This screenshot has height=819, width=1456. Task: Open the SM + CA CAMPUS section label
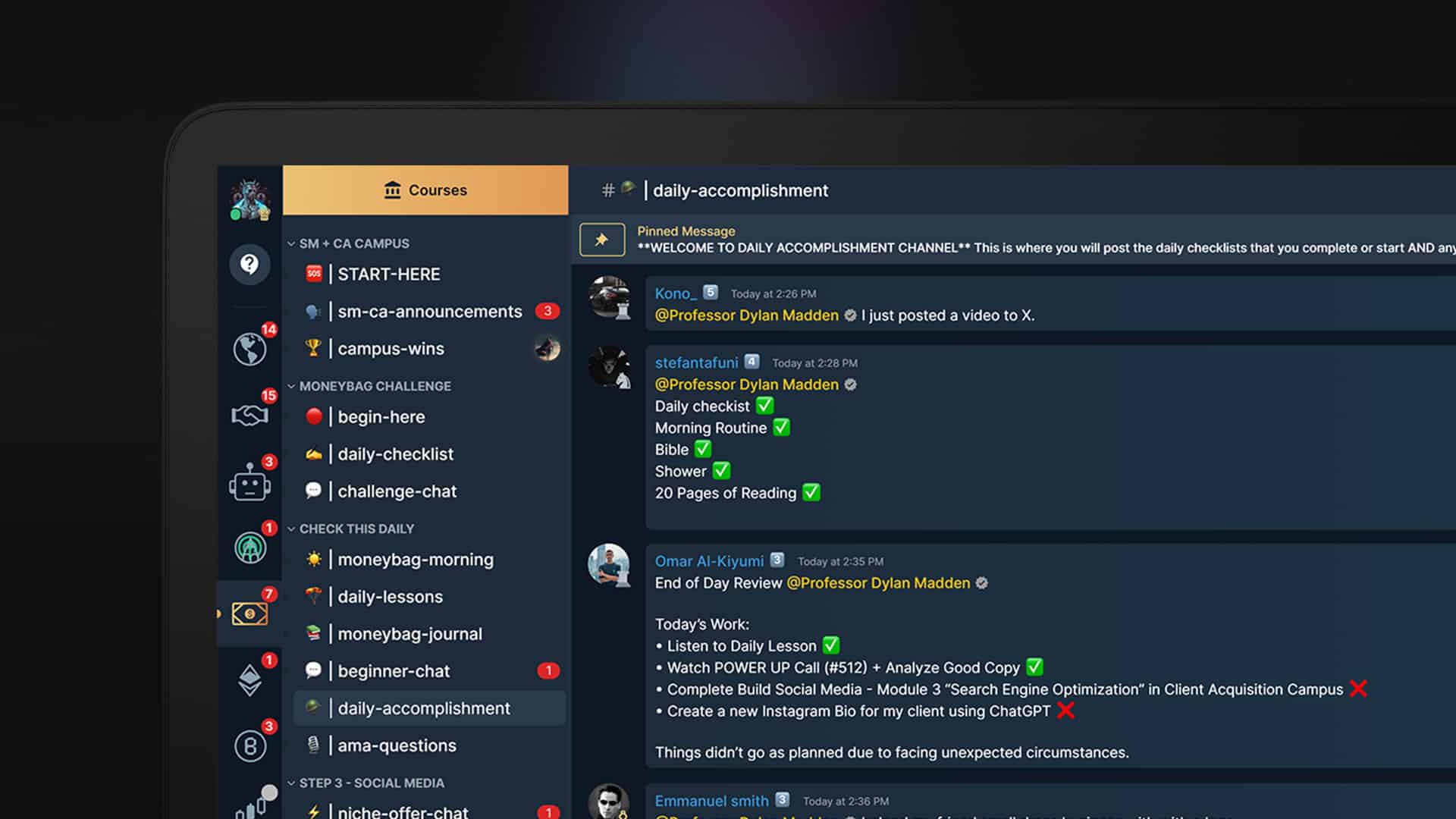[x=353, y=243]
